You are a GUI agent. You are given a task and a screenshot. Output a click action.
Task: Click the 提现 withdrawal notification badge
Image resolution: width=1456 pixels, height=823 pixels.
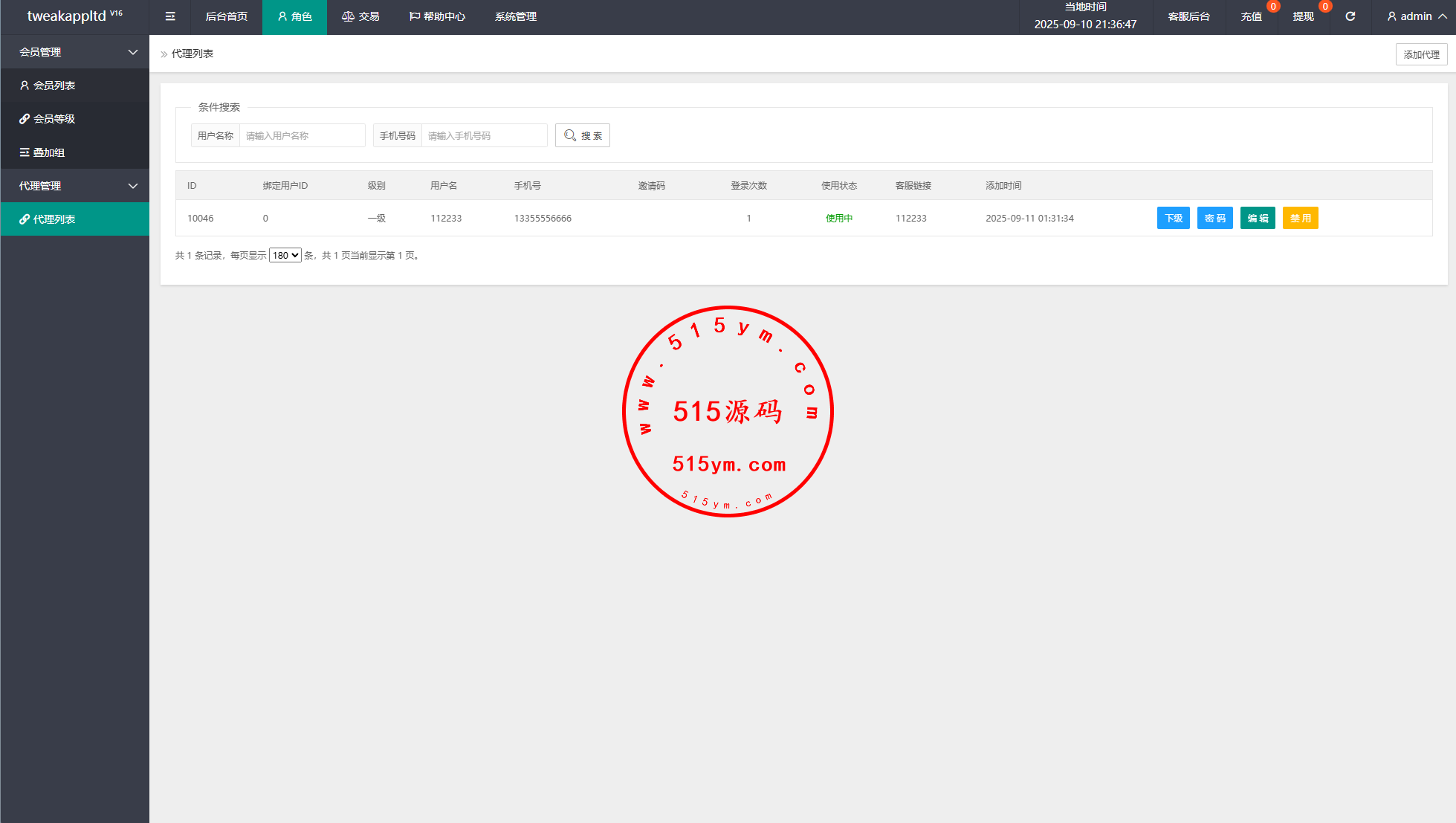(x=1324, y=7)
